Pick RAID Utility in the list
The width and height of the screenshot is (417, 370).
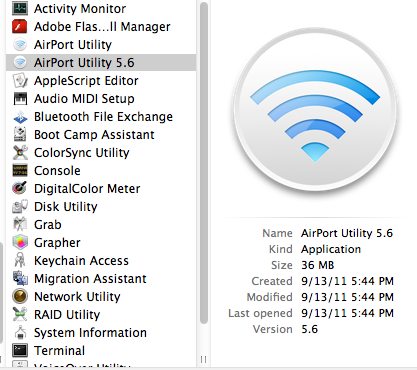[67, 315]
